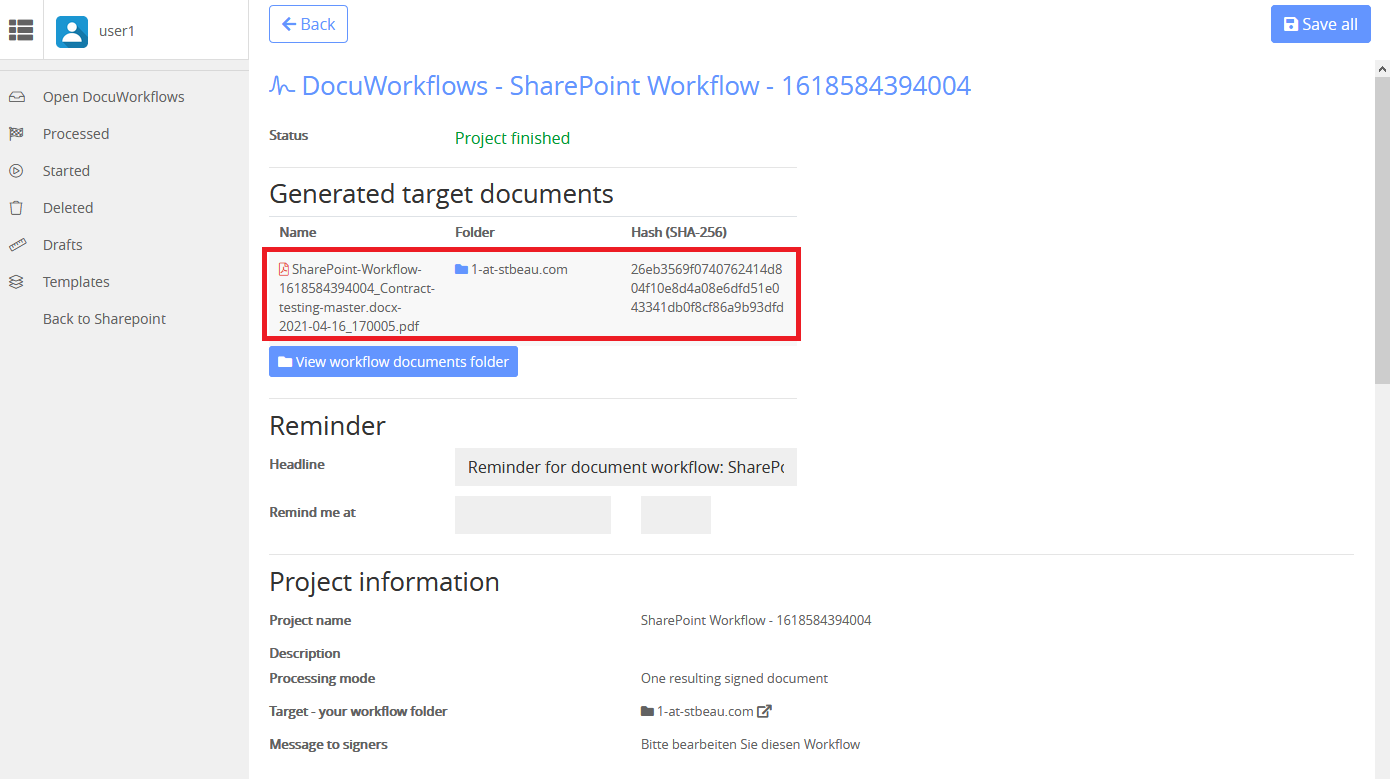Click the PDF icon next to the generated document
Viewport: 1390px width, 779px height.
[x=283, y=268]
